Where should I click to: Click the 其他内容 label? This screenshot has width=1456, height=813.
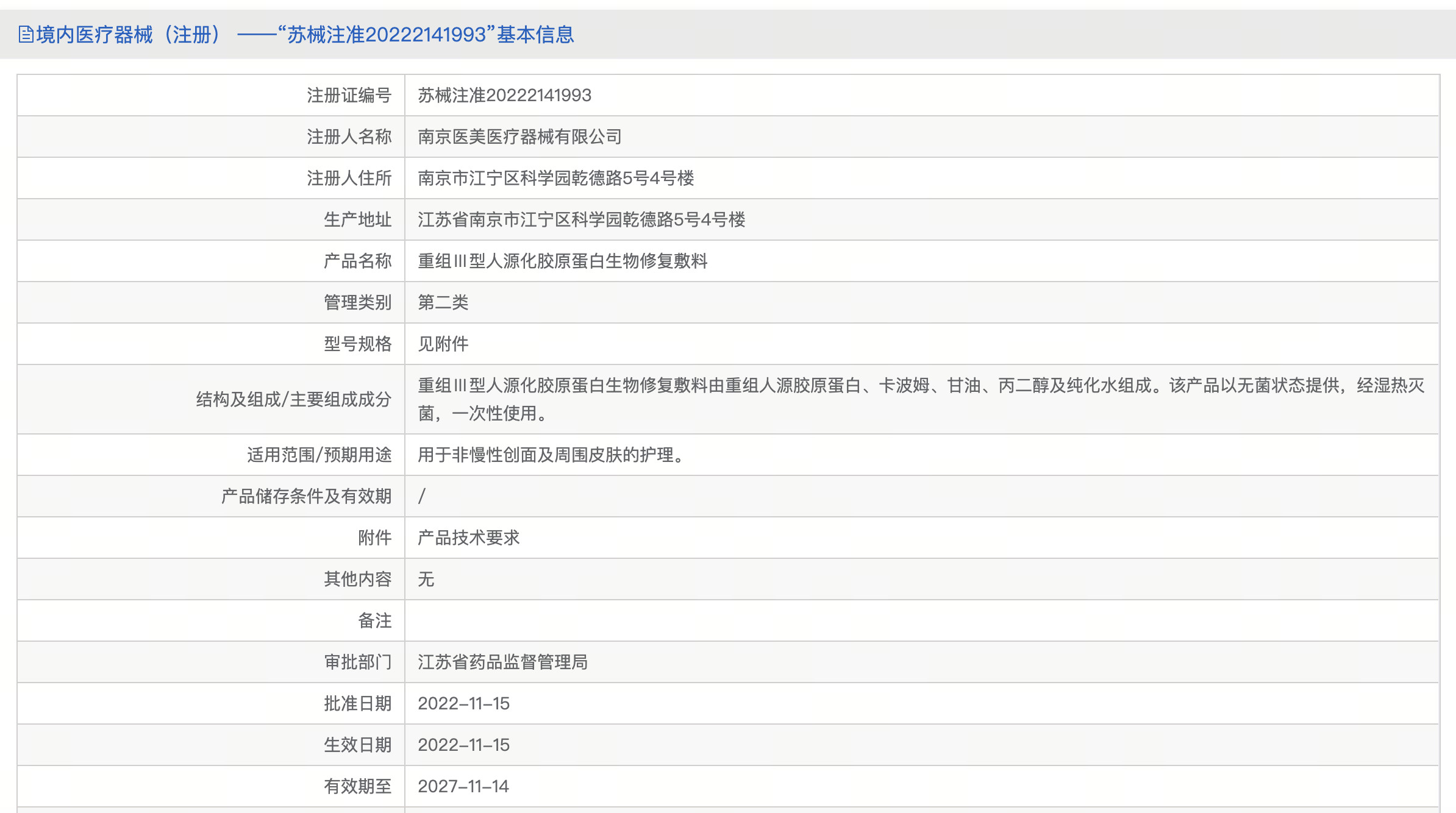coord(357,580)
